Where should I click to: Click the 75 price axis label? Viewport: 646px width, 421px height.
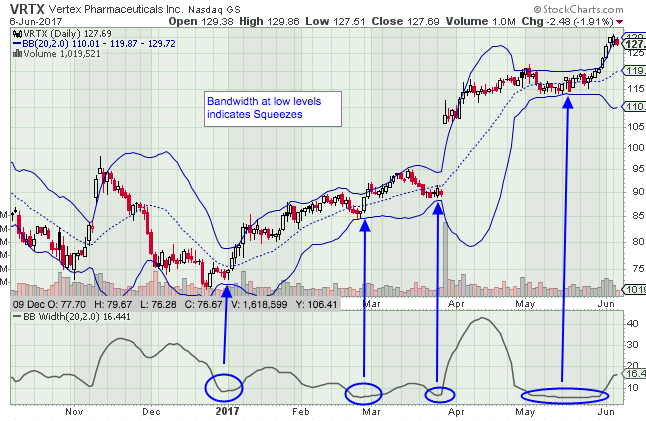point(639,269)
